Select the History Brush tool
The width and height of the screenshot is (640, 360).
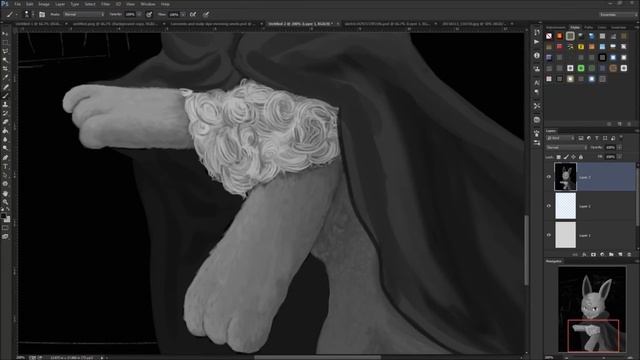[x=5, y=113]
